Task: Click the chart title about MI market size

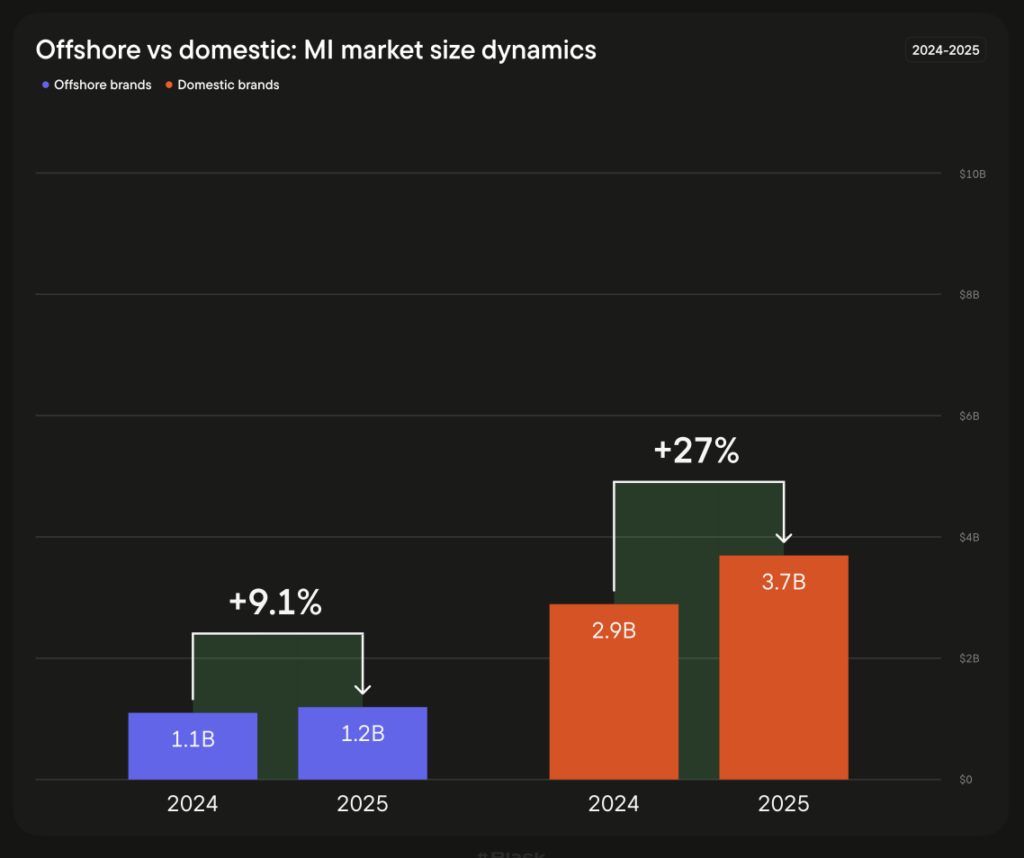Action: click(316, 49)
